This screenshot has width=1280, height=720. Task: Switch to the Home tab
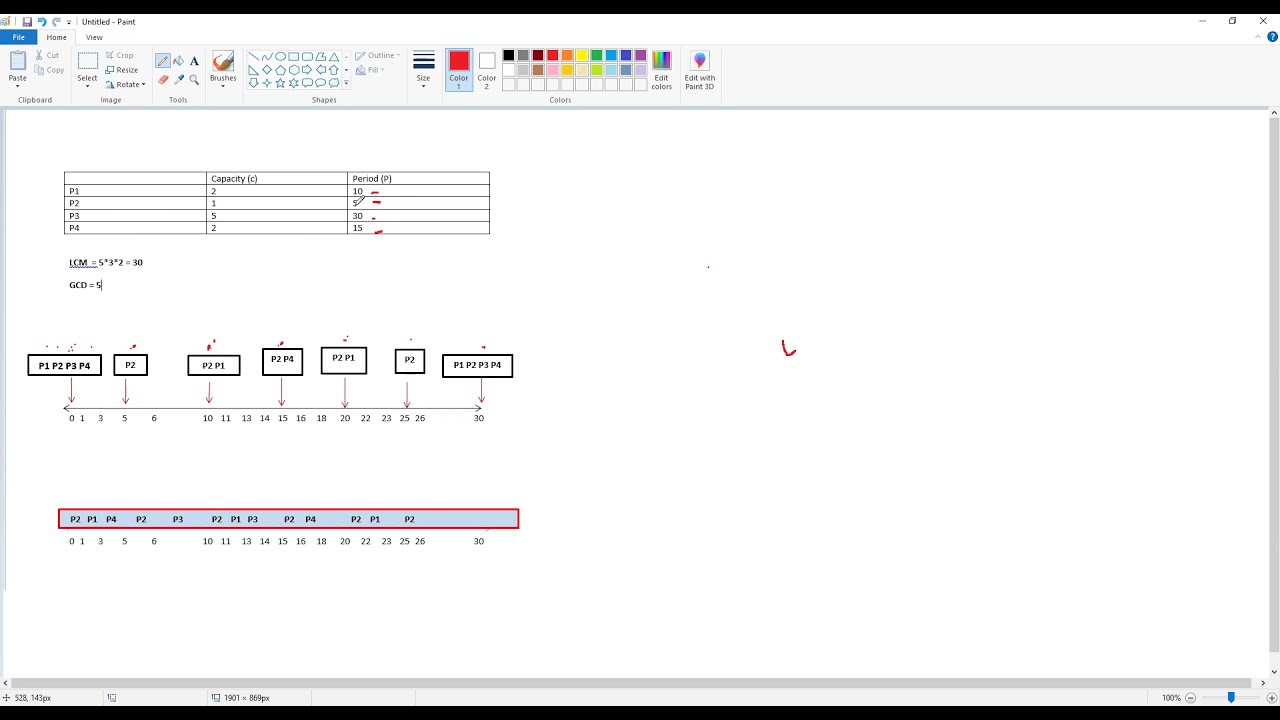[x=57, y=37]
